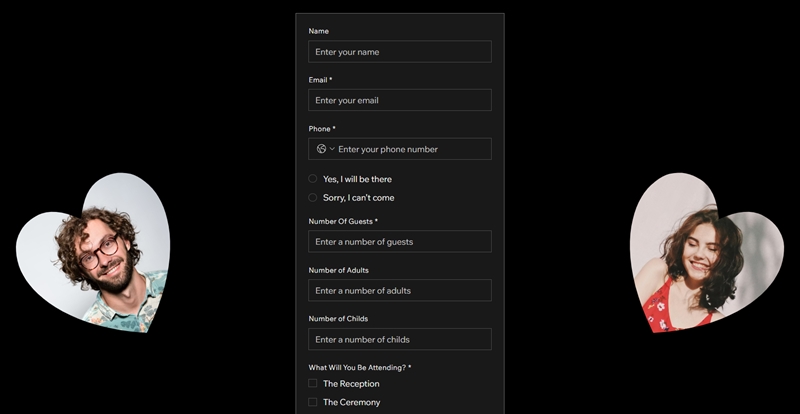Click the "Email *" label text
Viewport: 800px width, 414px height.
tap(320, 80)
